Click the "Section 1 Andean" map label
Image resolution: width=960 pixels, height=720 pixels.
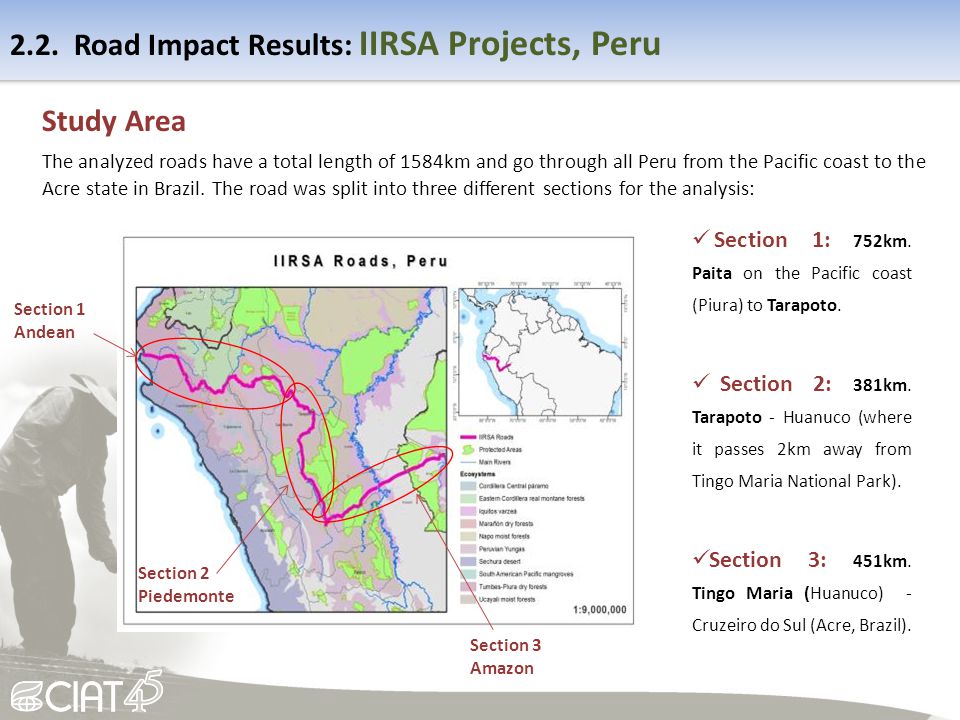tap(49, 321)
